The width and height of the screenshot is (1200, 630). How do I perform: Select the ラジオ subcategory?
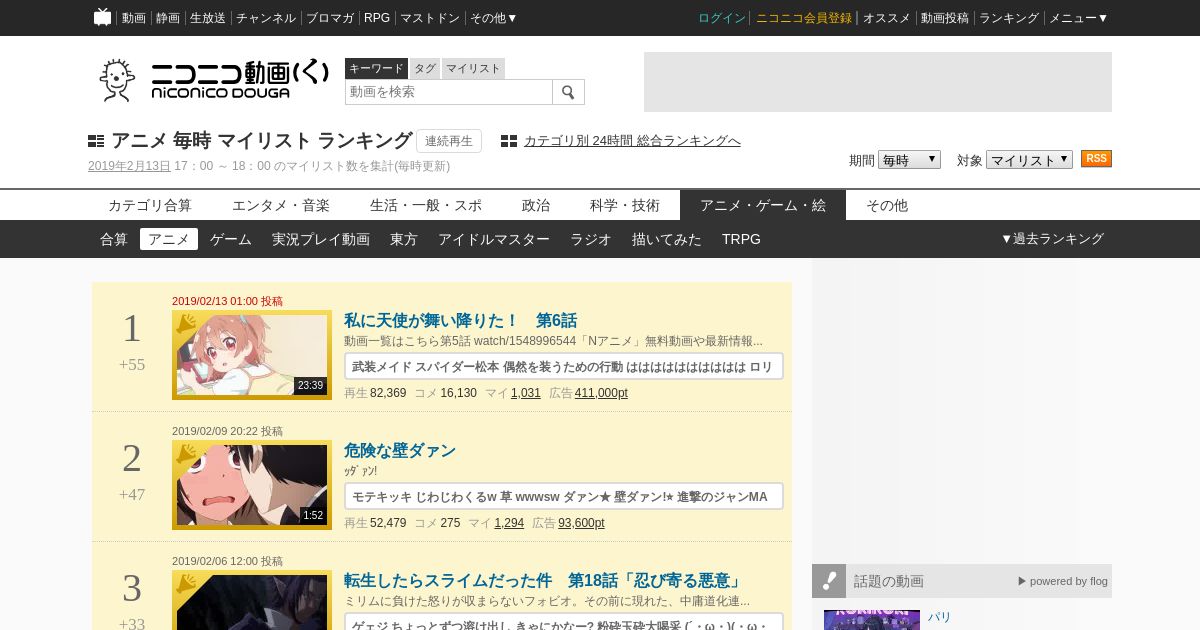click(x=591, y=239)
